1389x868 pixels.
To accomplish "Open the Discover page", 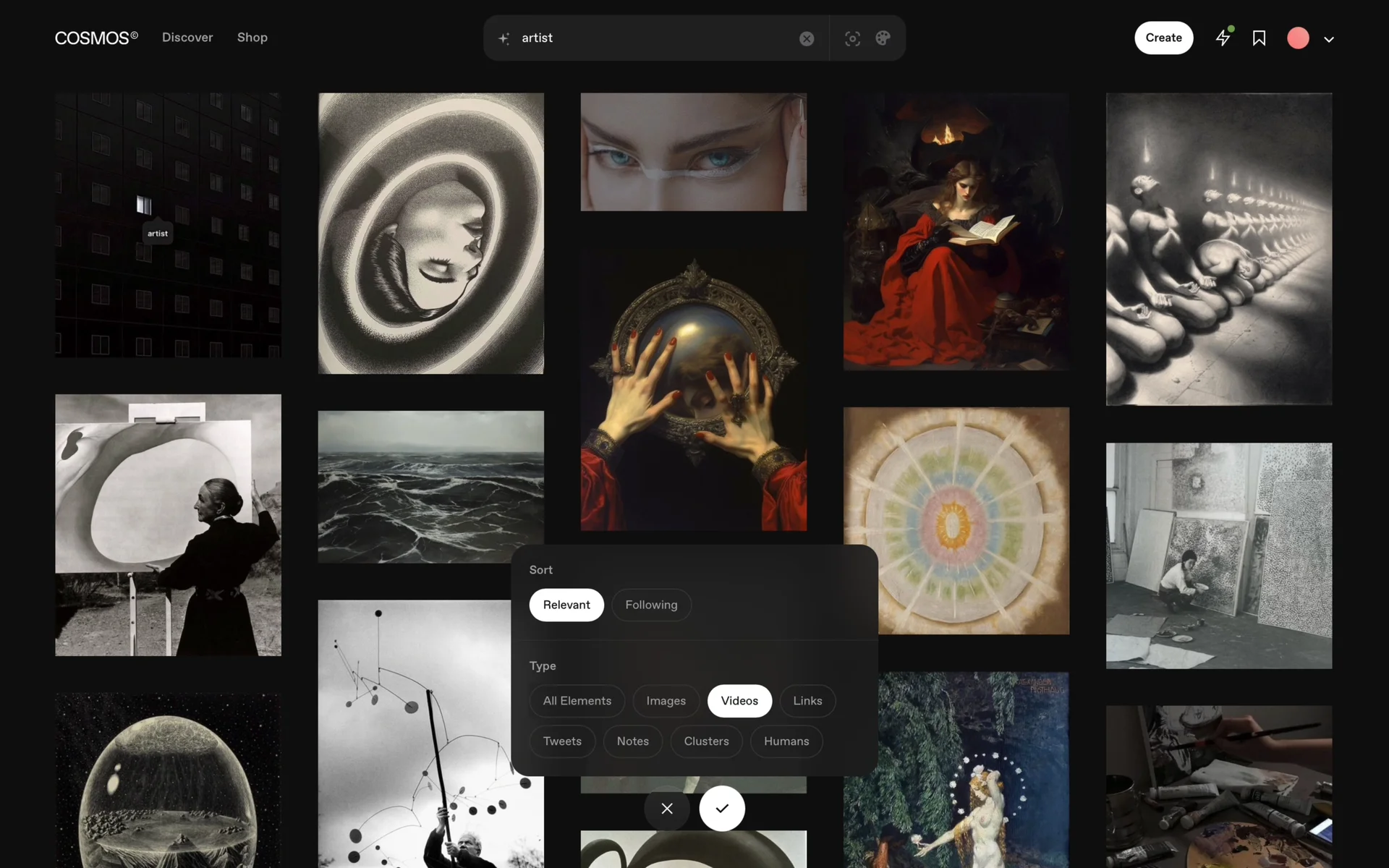I will click(x=187, y=38).
